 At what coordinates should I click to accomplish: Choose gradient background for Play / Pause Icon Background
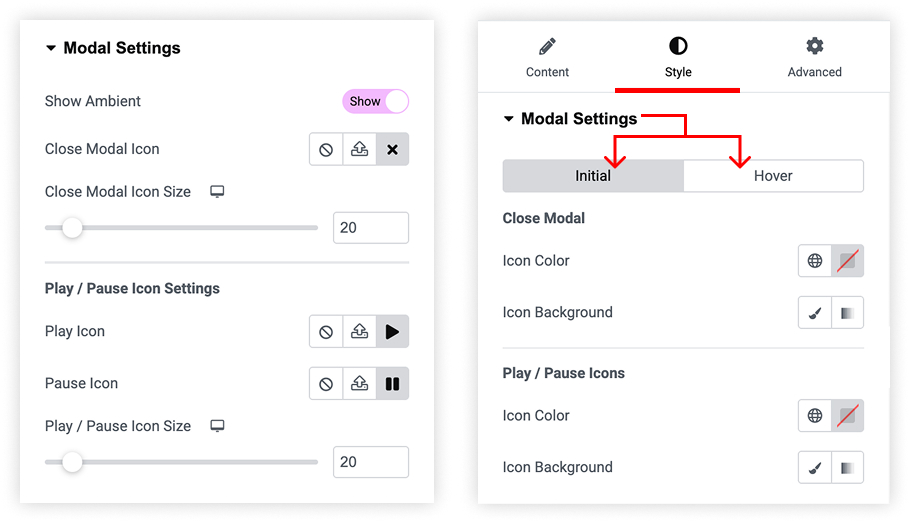(x=847, y=468)
